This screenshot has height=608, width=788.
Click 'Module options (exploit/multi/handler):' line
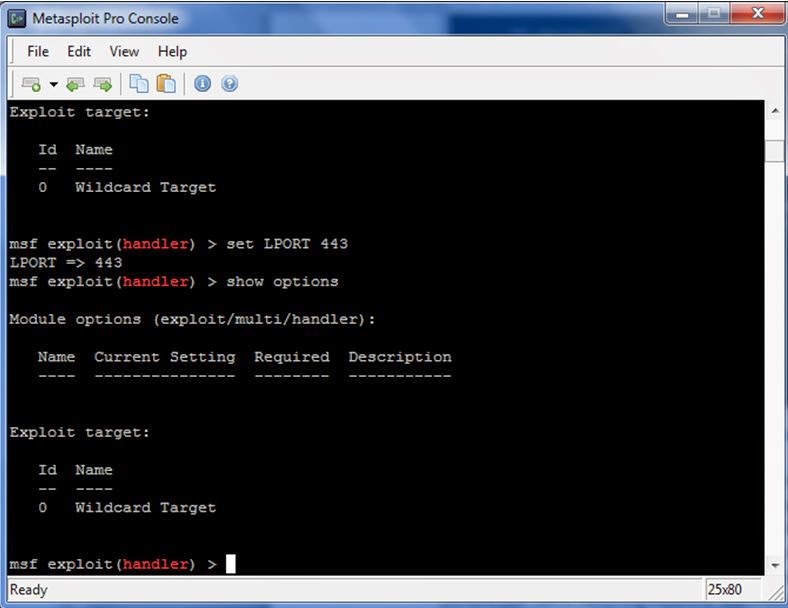pyautogui.click(x=192, y=319)
